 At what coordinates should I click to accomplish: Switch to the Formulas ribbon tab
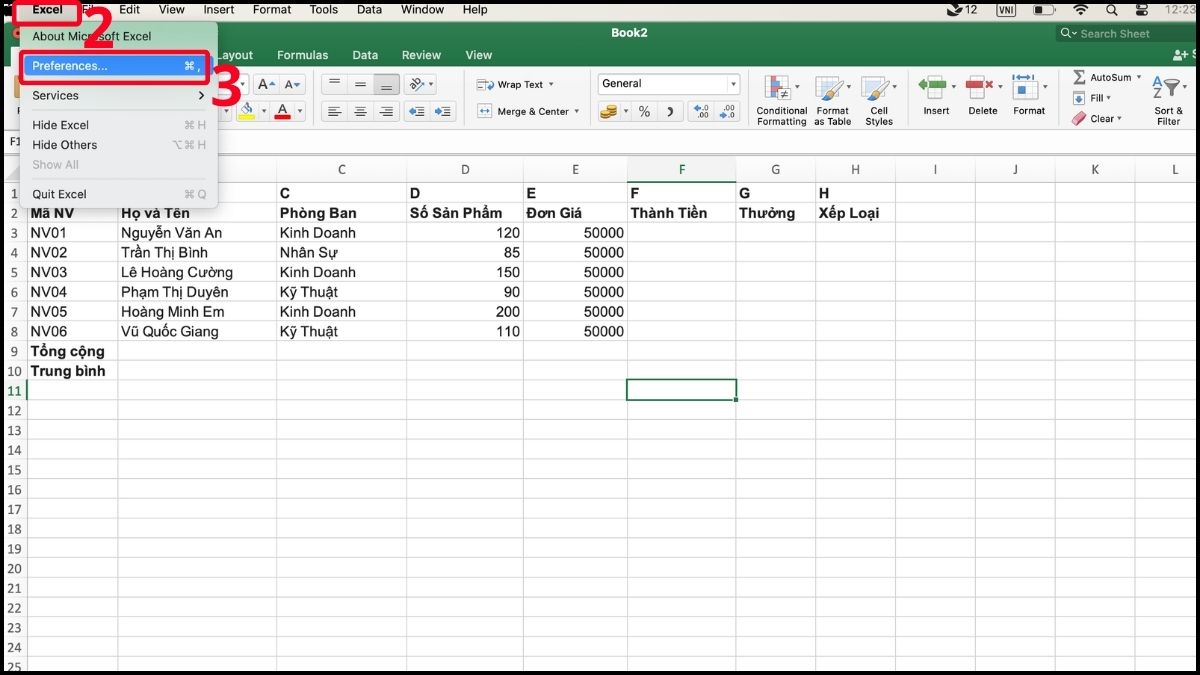[301, 55]
